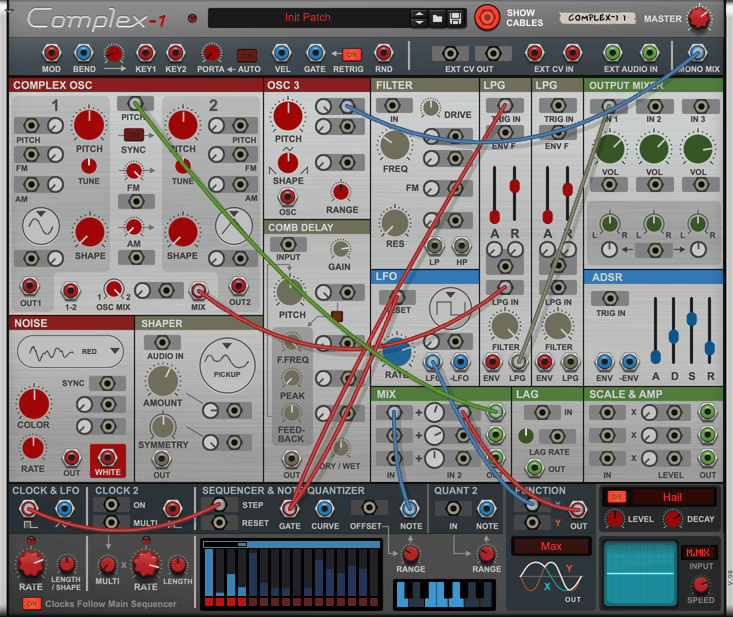
Task: Click the VEL jack
Action: coord(282,54)
